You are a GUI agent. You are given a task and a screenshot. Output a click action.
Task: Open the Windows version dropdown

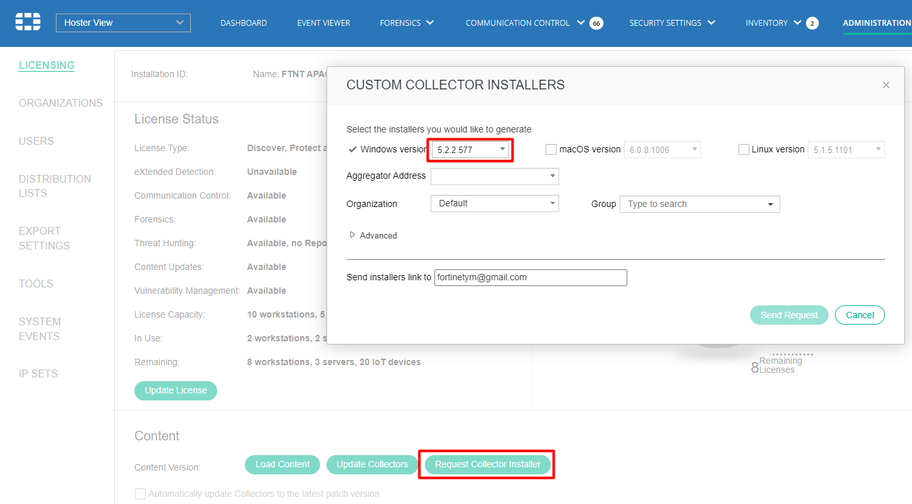470,150
